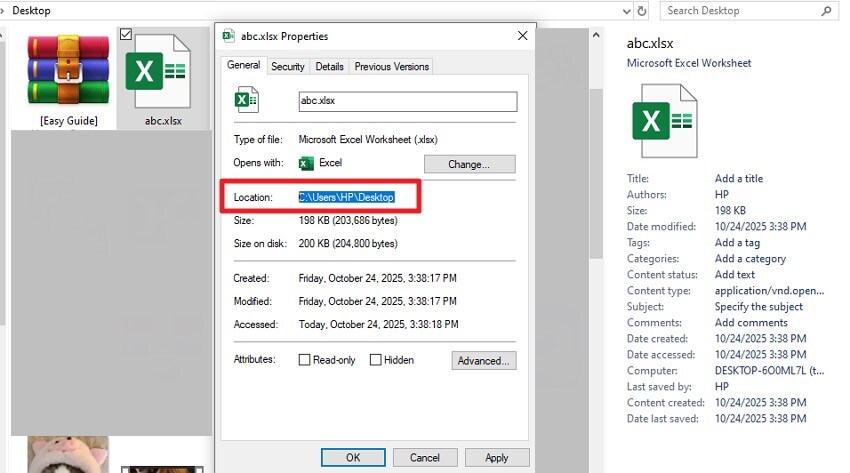Click the 198 KB (203,686 bytes) size text
The image size is (850, 473).
[x=348, y=221]
